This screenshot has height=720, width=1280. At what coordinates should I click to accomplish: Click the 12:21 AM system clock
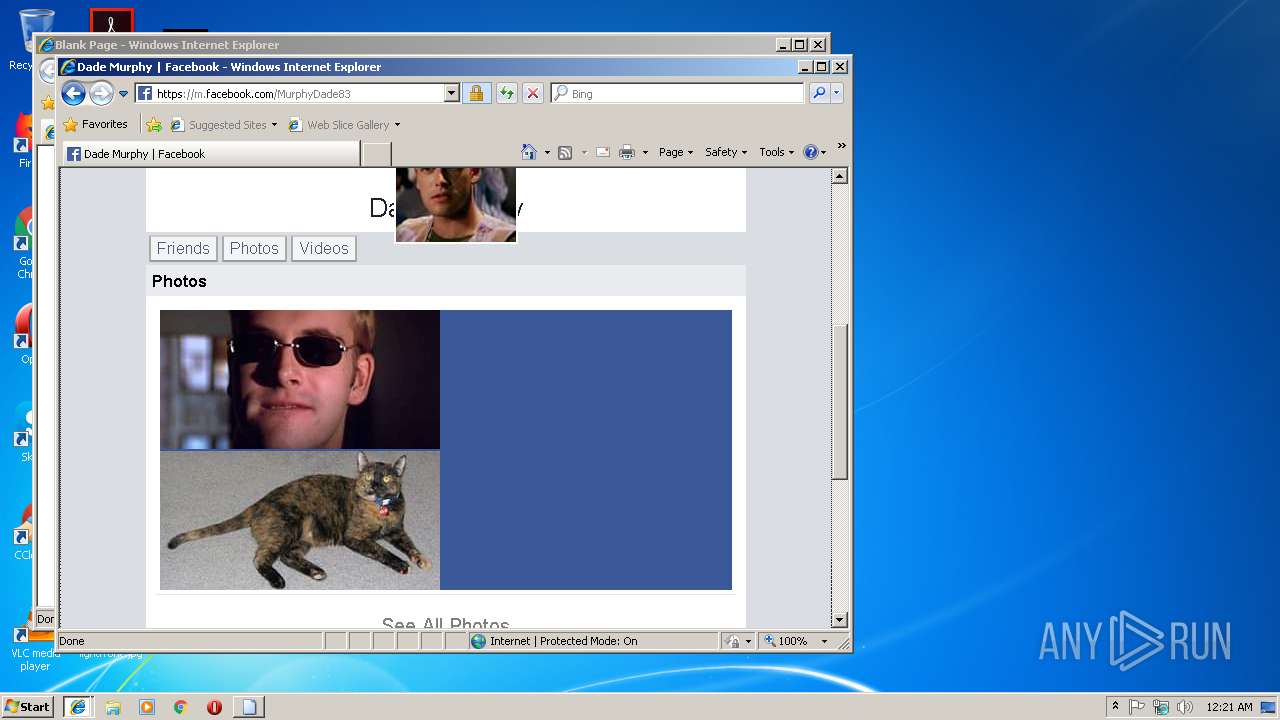pos(1229,707)
